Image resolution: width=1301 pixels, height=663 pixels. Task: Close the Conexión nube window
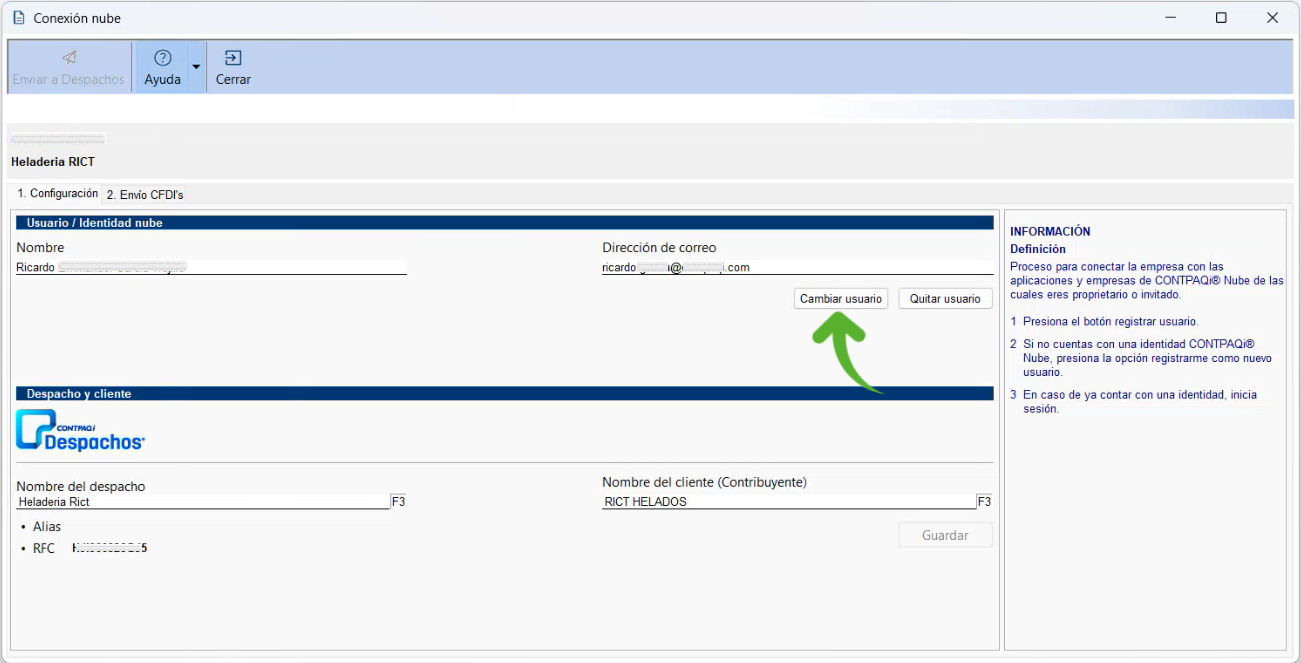click(x=1272, y=18)
